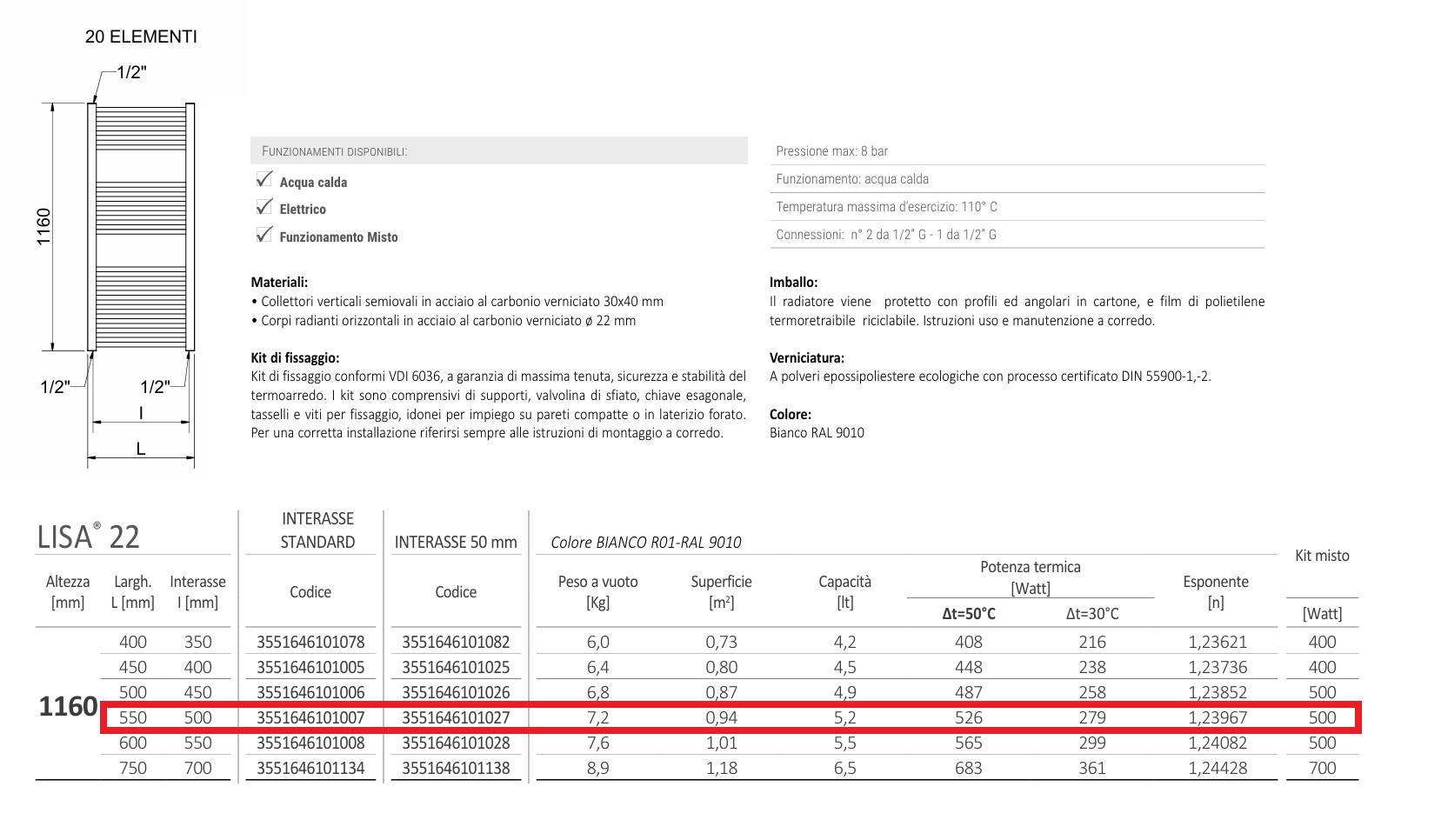
Task: Click the Bianco RAL 9010 colour text
Action: (x=817, y=433)
